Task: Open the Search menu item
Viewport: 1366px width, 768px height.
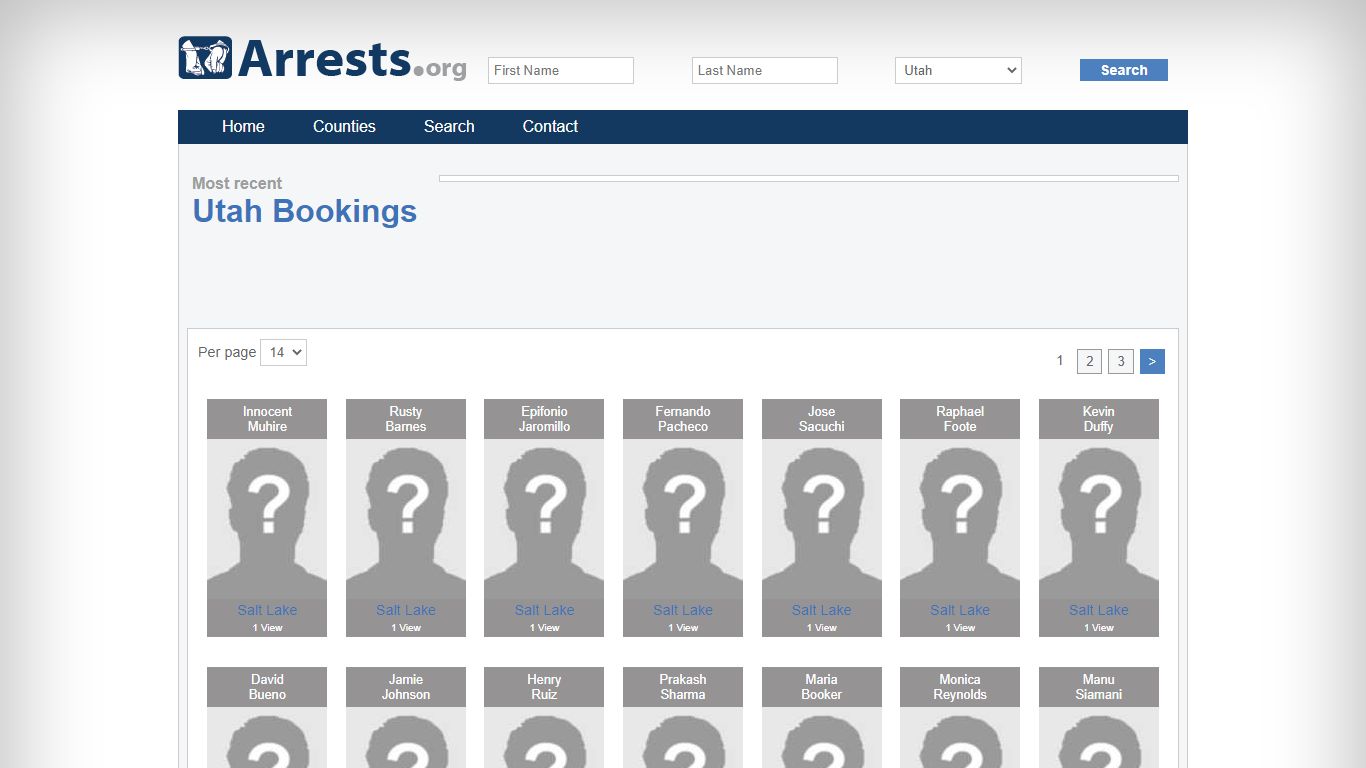Action: coord(449,126)
